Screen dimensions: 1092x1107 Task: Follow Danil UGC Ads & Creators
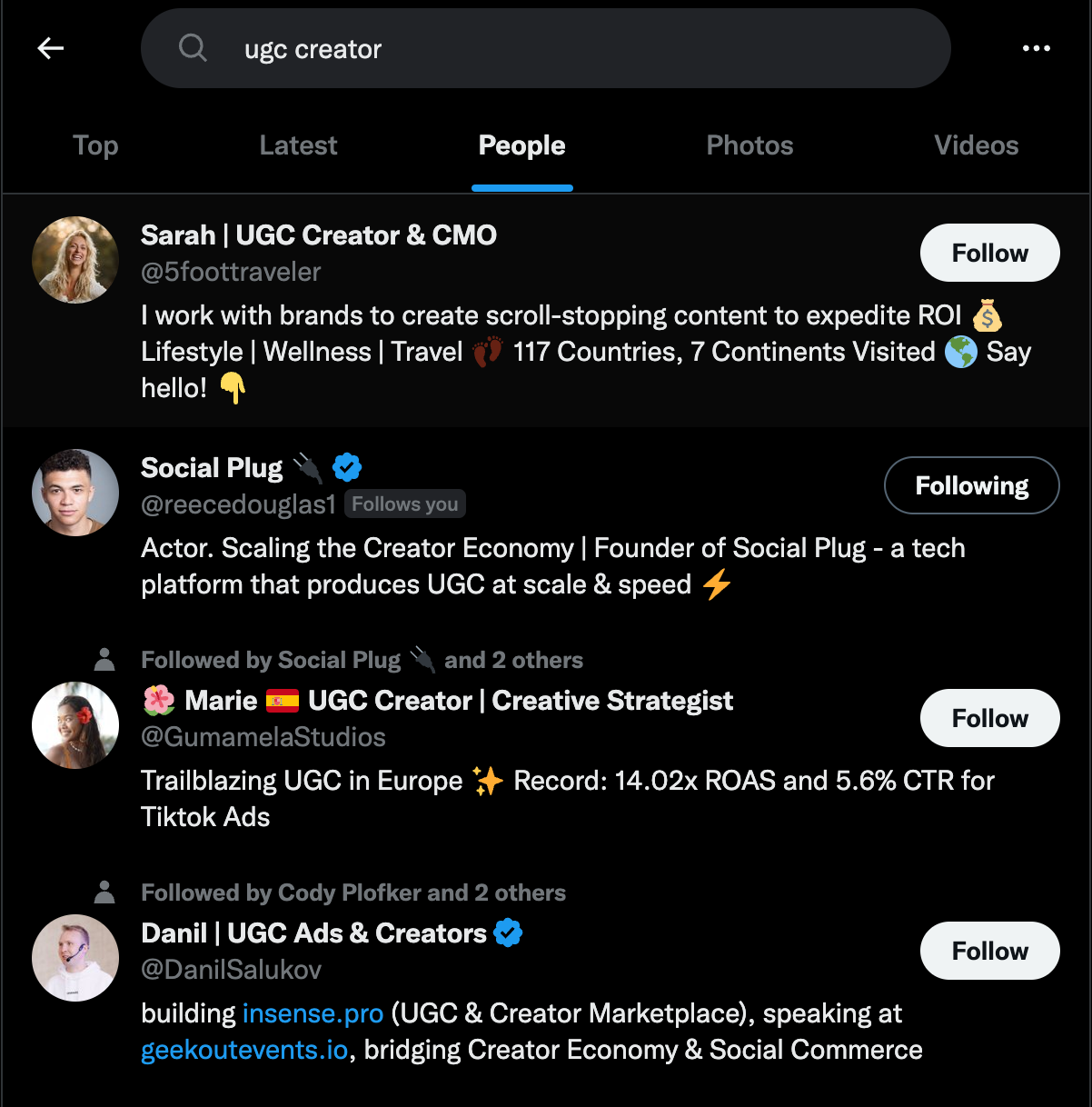pyautogui.click(x=989, y=951)
